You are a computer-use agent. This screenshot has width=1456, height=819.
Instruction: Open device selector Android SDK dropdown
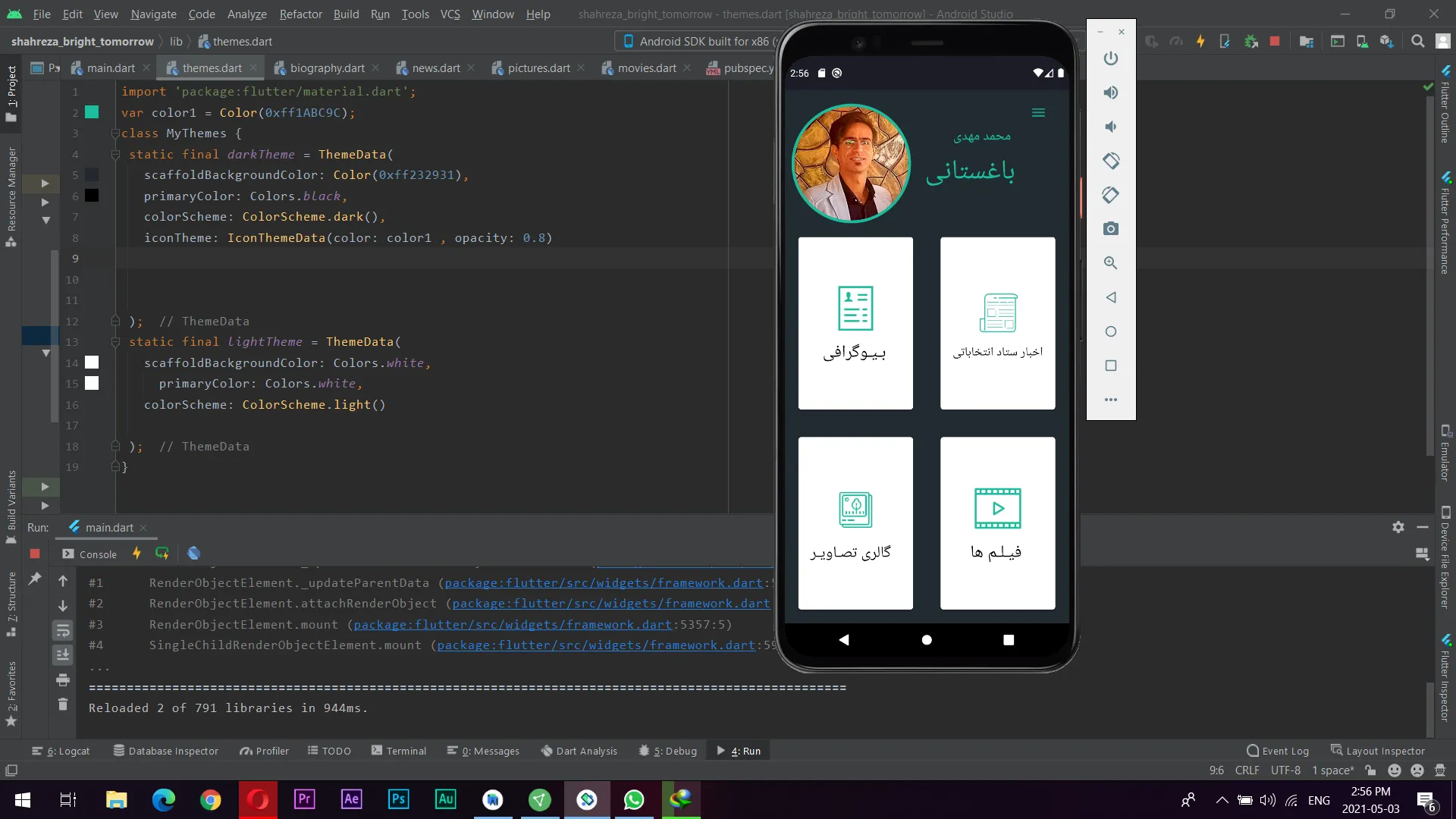(696, 42)
